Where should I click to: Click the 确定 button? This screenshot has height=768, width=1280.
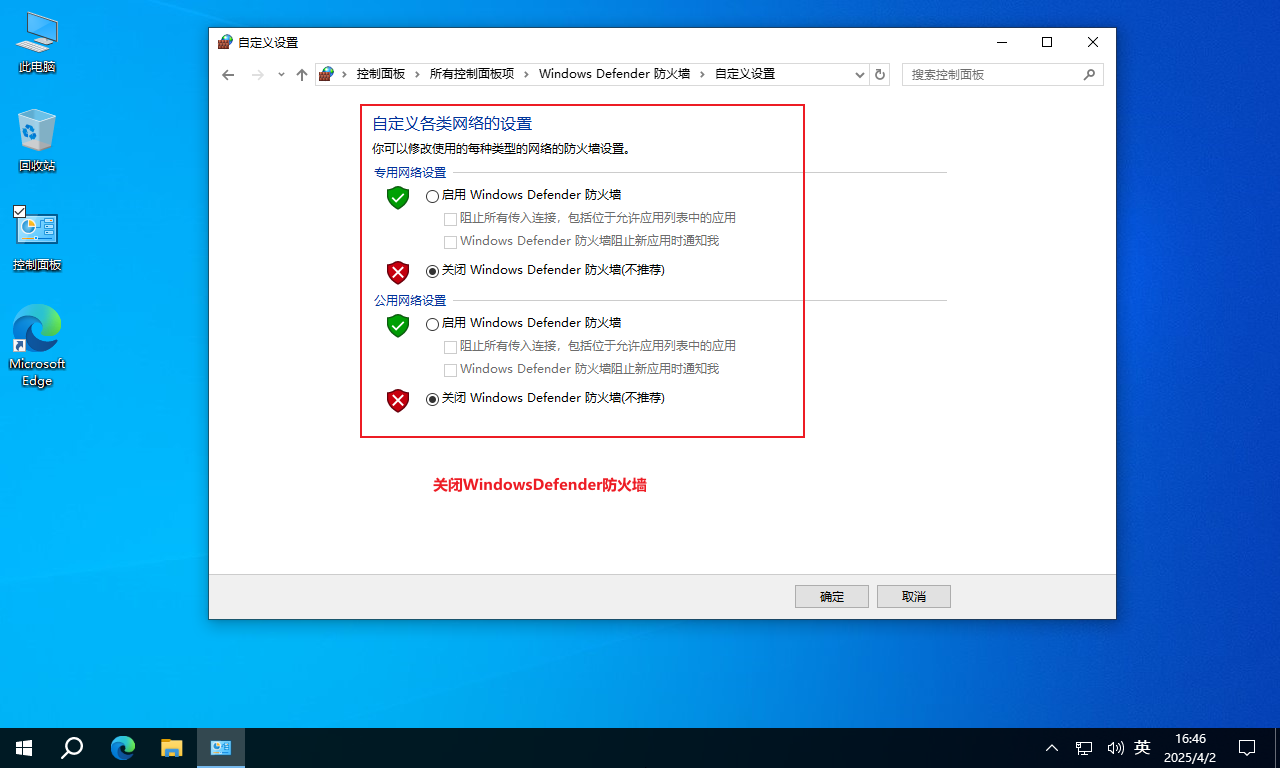click(x=832, y=596)
